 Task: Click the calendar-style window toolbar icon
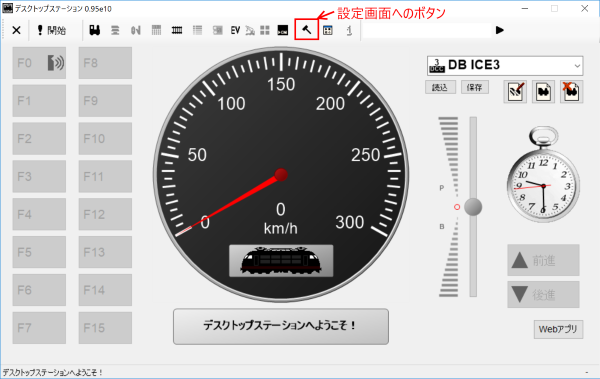pos(328,30)
